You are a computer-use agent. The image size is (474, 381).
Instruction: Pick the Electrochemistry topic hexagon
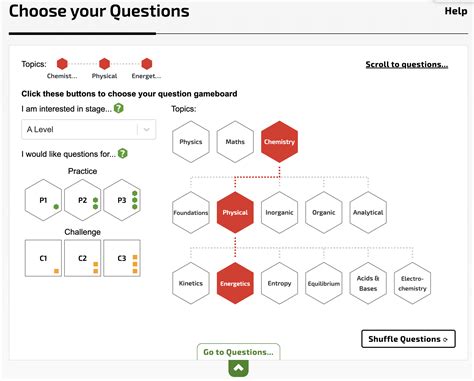coord(412,283)
